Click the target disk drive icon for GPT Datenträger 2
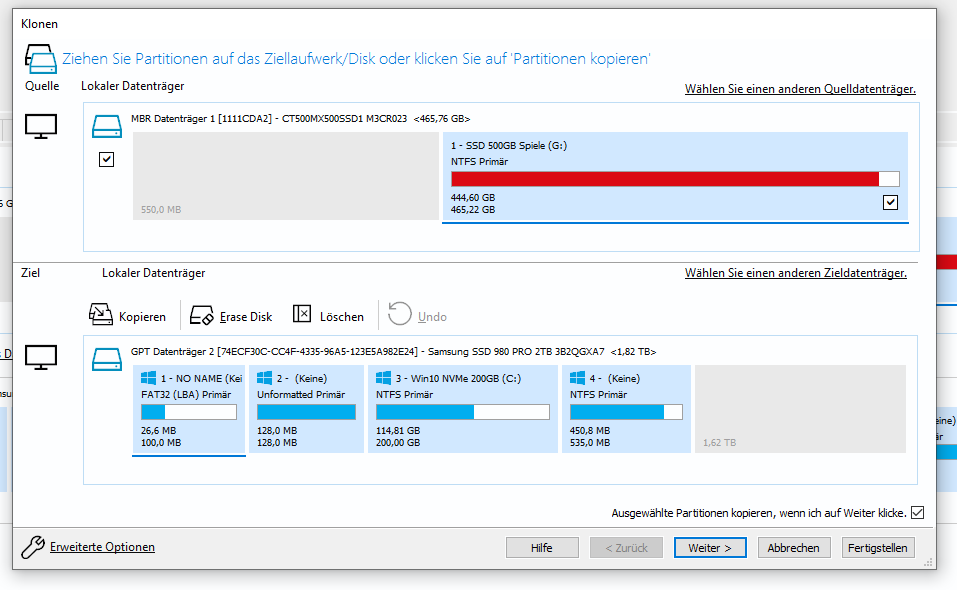 (107, 359)
